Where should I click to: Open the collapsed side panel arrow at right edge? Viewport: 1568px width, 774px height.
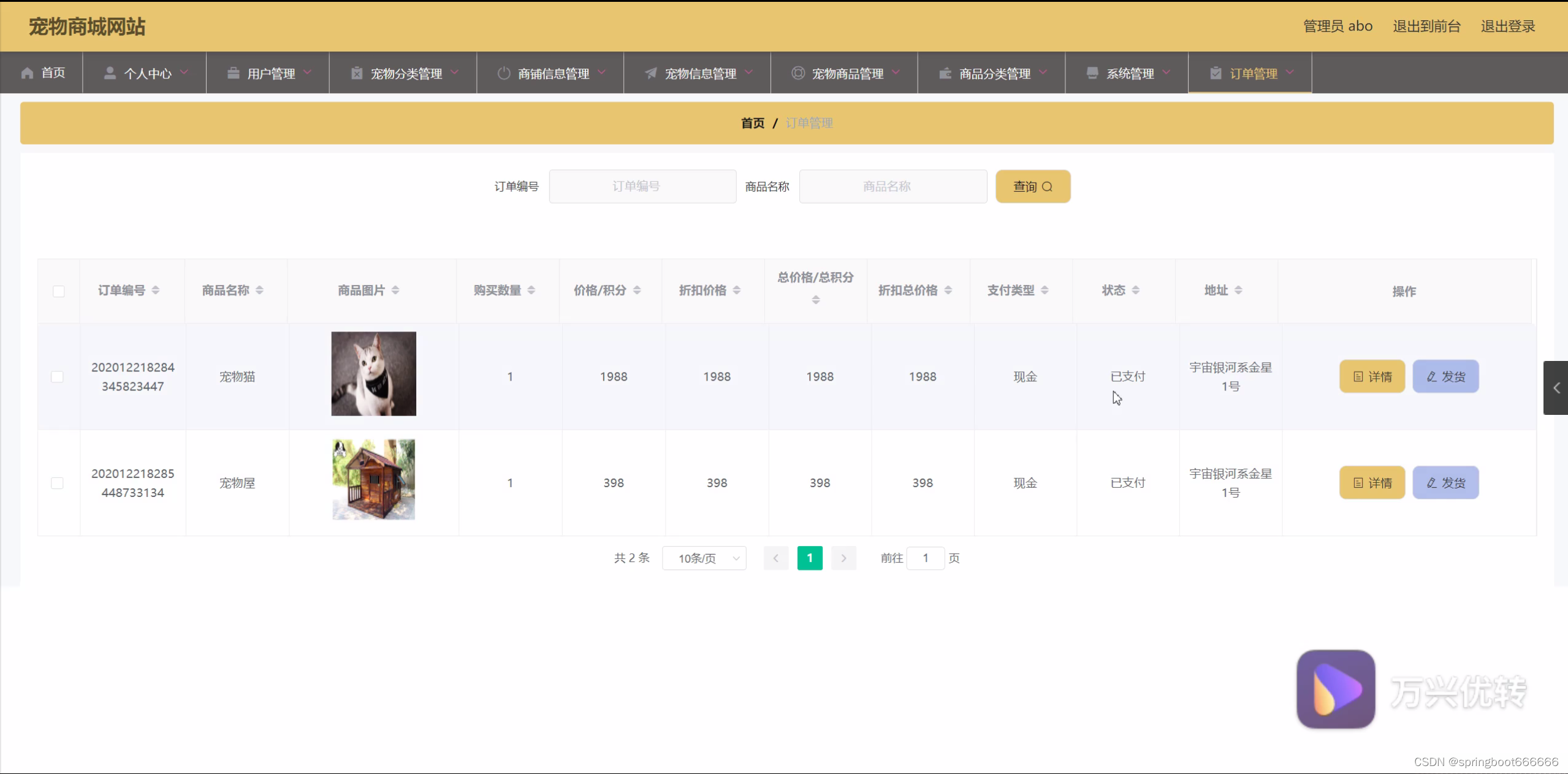[1556, 388]
